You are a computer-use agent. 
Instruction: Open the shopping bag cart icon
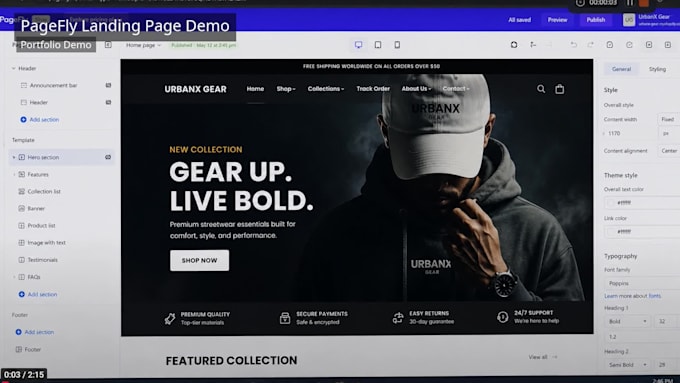click(560, 89)
